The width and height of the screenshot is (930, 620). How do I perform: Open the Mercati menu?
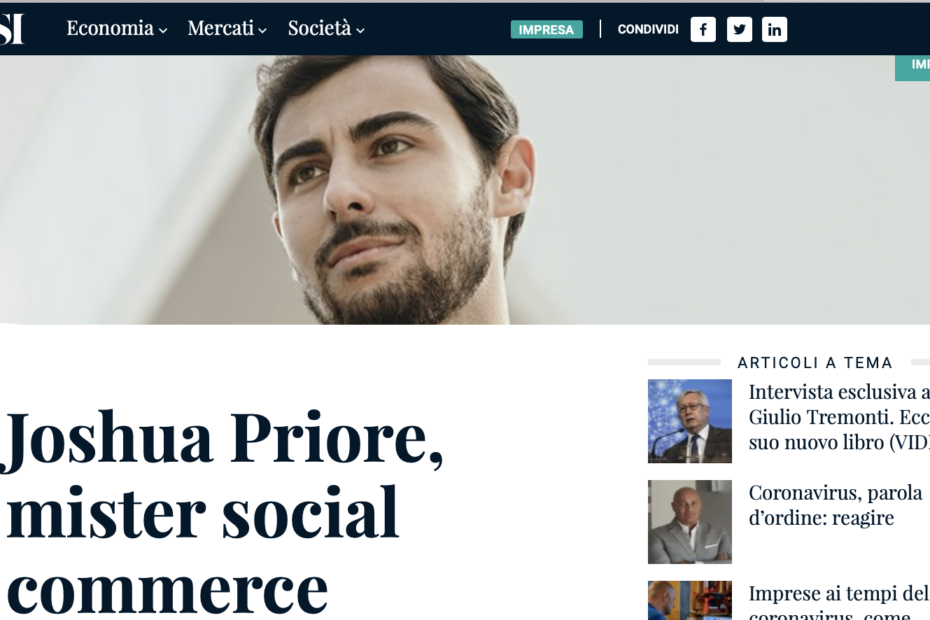221,28
